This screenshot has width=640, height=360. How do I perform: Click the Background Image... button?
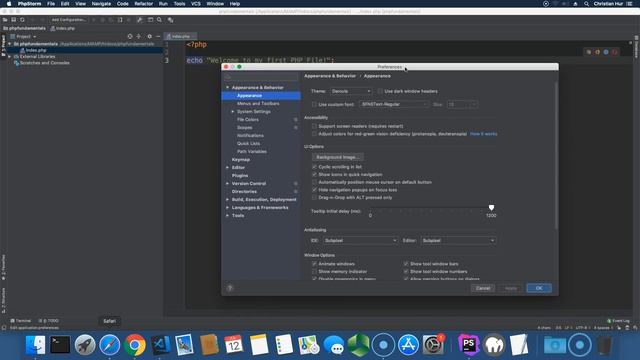pos(338,157)
